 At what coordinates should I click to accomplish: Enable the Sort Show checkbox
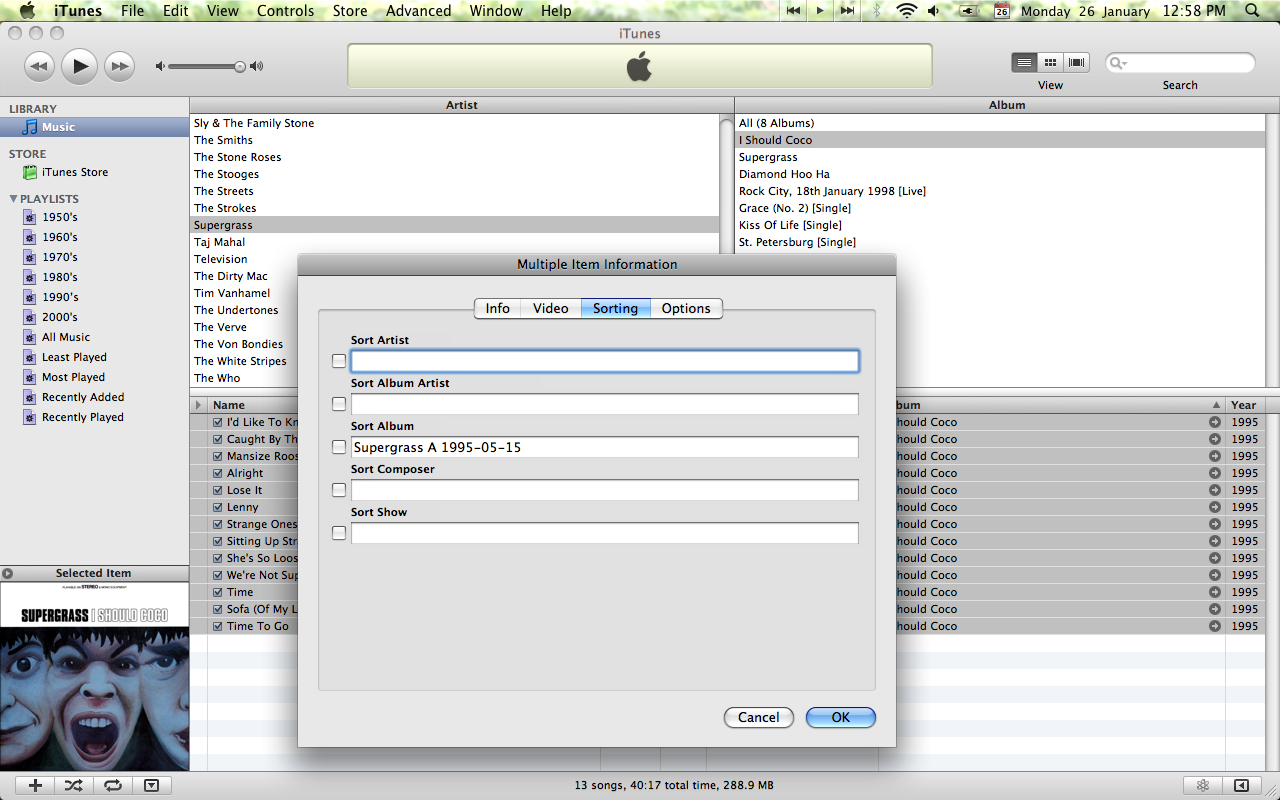pos(339,533)
